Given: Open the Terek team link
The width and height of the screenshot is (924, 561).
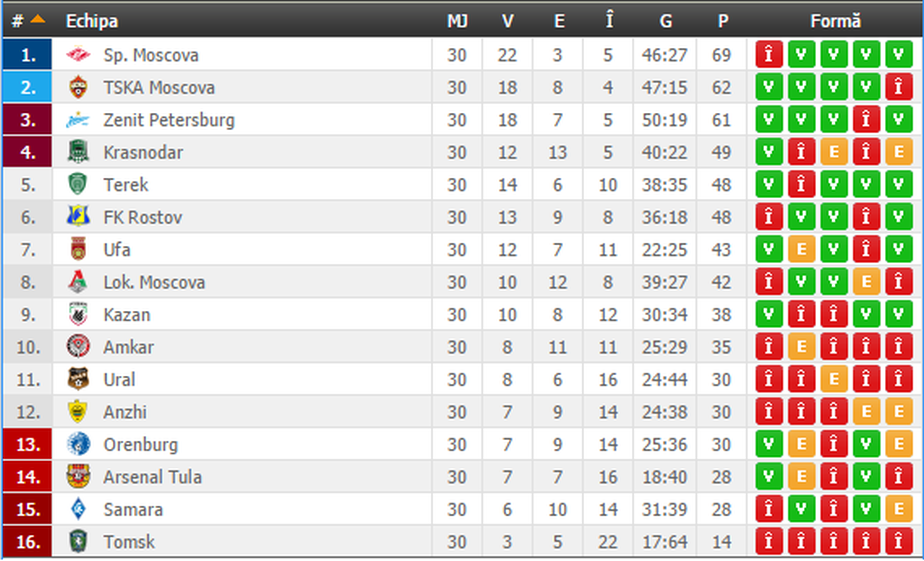Looking at the screenshot, I should [126, 185].
